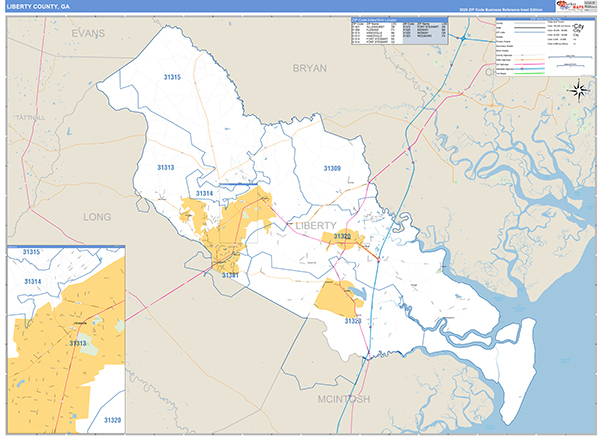
Task: Select ZIP code 31309 label
Action: (x=332, y=168)
